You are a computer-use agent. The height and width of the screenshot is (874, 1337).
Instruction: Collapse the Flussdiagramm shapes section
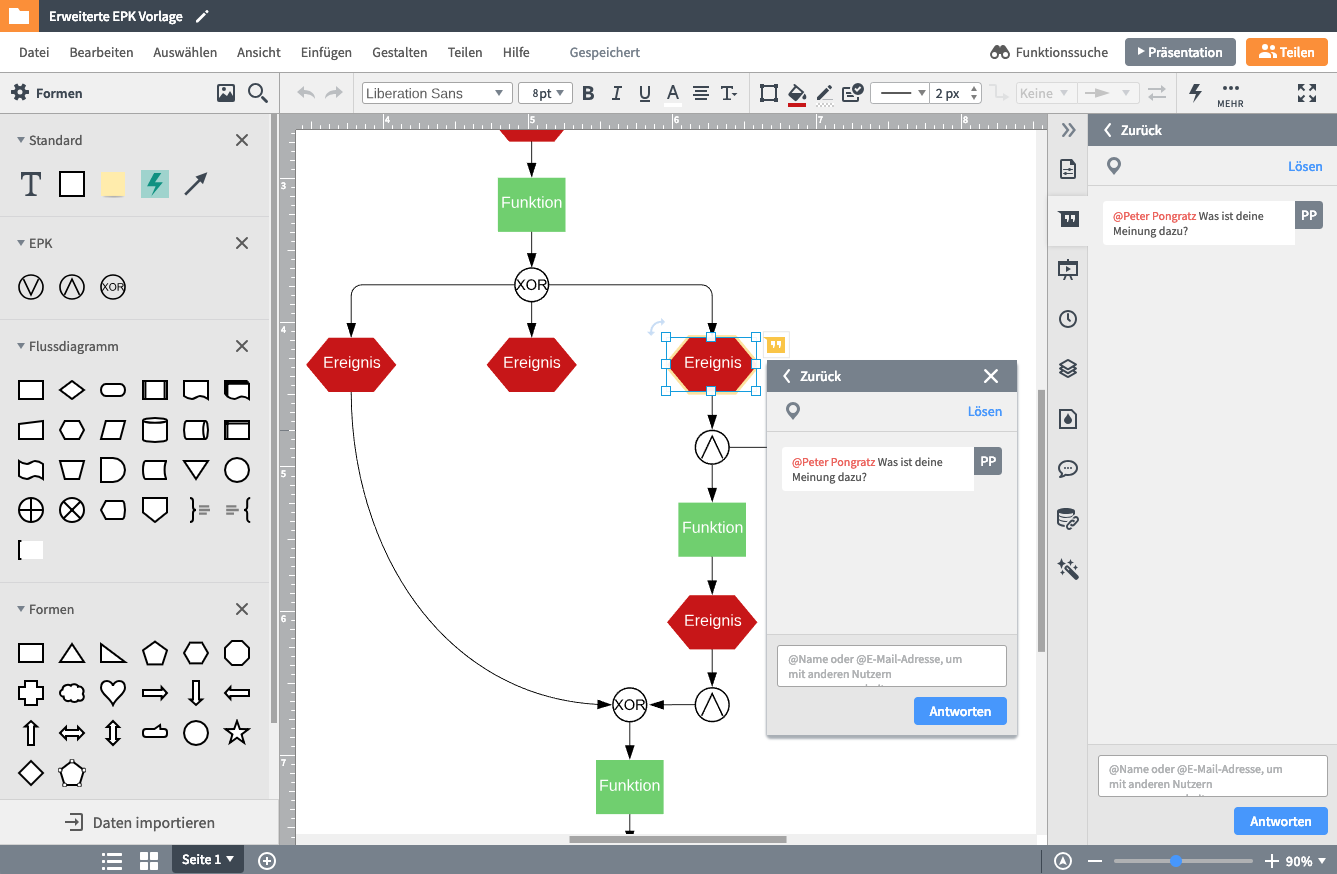click(21, 346)
